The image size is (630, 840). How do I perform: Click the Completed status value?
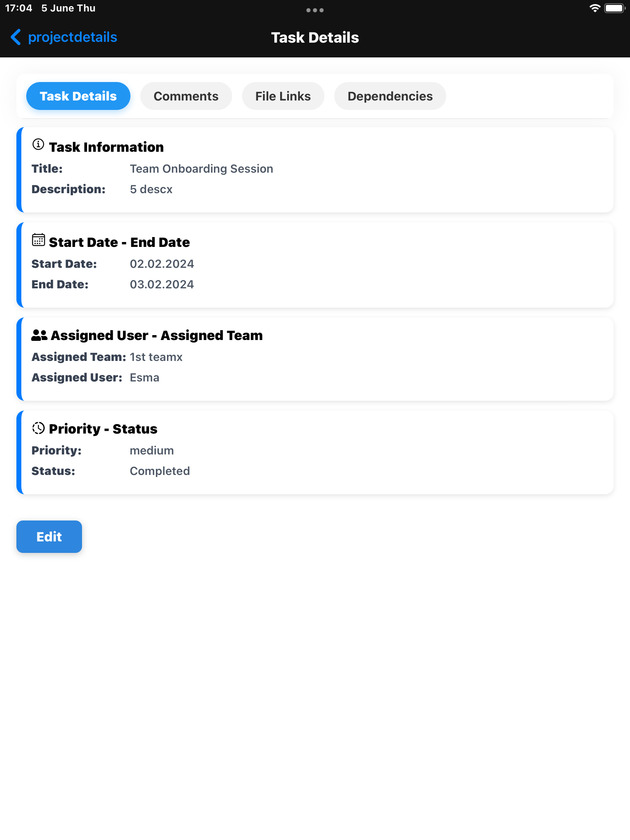(160, 471)
